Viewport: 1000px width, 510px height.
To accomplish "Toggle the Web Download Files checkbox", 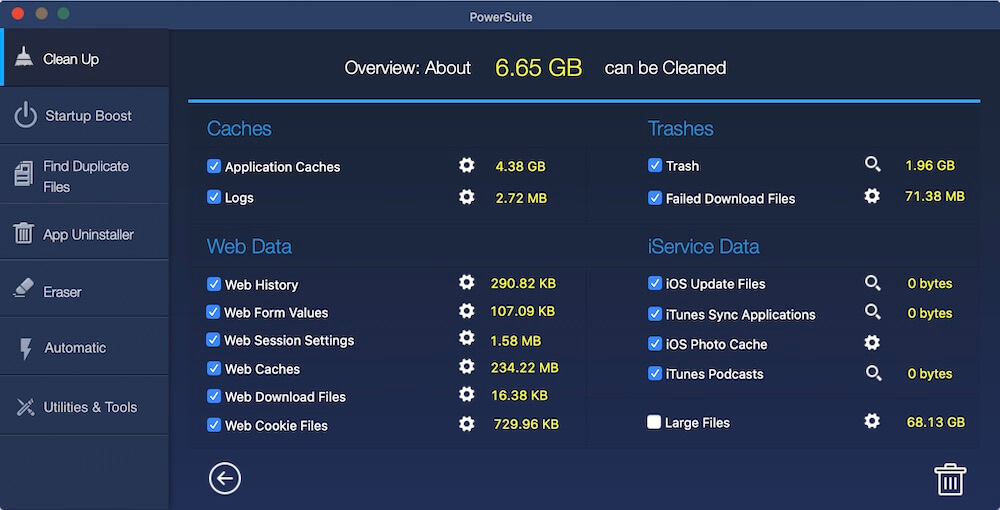I will point(214,396).
